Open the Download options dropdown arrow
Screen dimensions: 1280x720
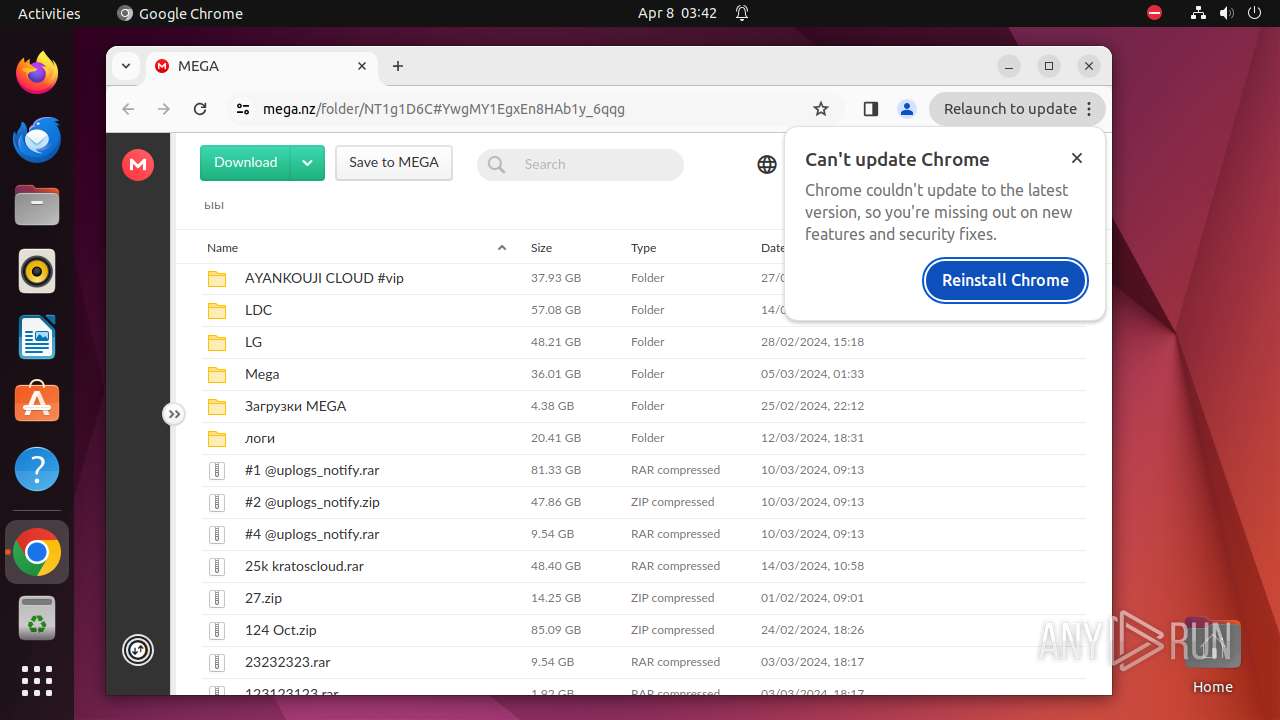point(308,163)
